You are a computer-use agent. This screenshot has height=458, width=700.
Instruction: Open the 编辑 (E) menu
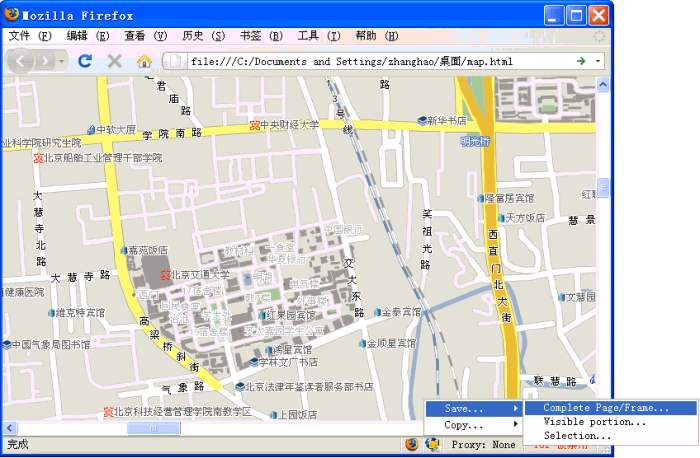tap(88, 36)
